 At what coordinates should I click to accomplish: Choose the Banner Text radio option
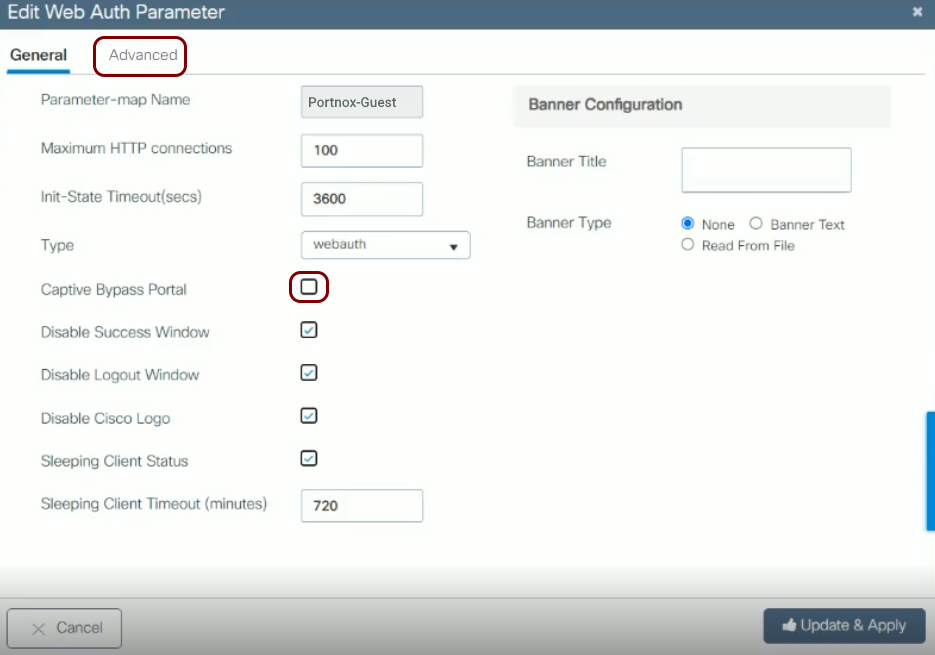coord(756,224)
